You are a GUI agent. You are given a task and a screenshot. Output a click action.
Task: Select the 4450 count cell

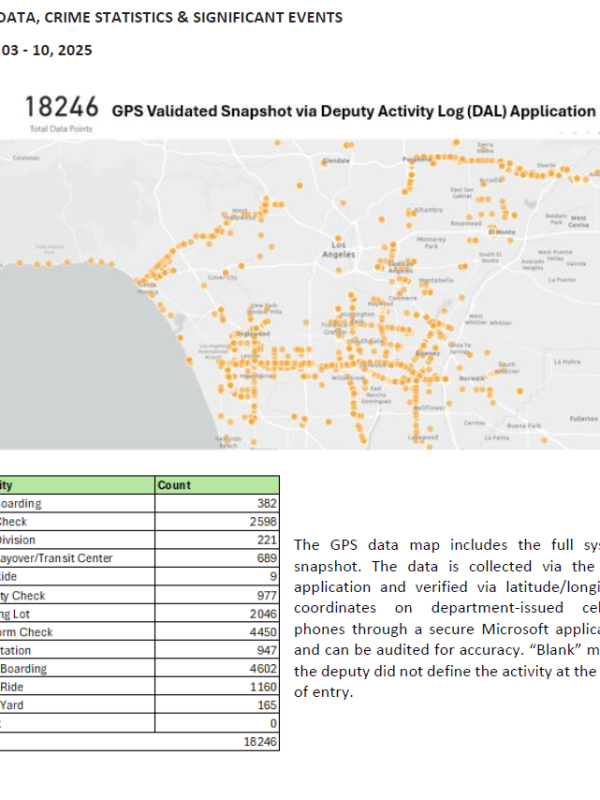[261, 631]
